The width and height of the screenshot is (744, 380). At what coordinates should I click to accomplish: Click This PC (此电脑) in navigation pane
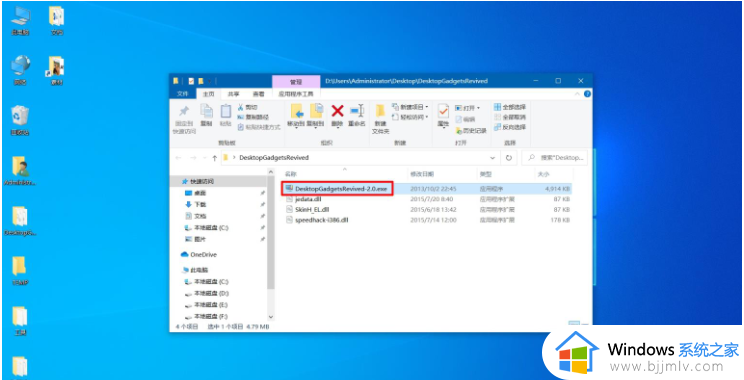[199, 270]
